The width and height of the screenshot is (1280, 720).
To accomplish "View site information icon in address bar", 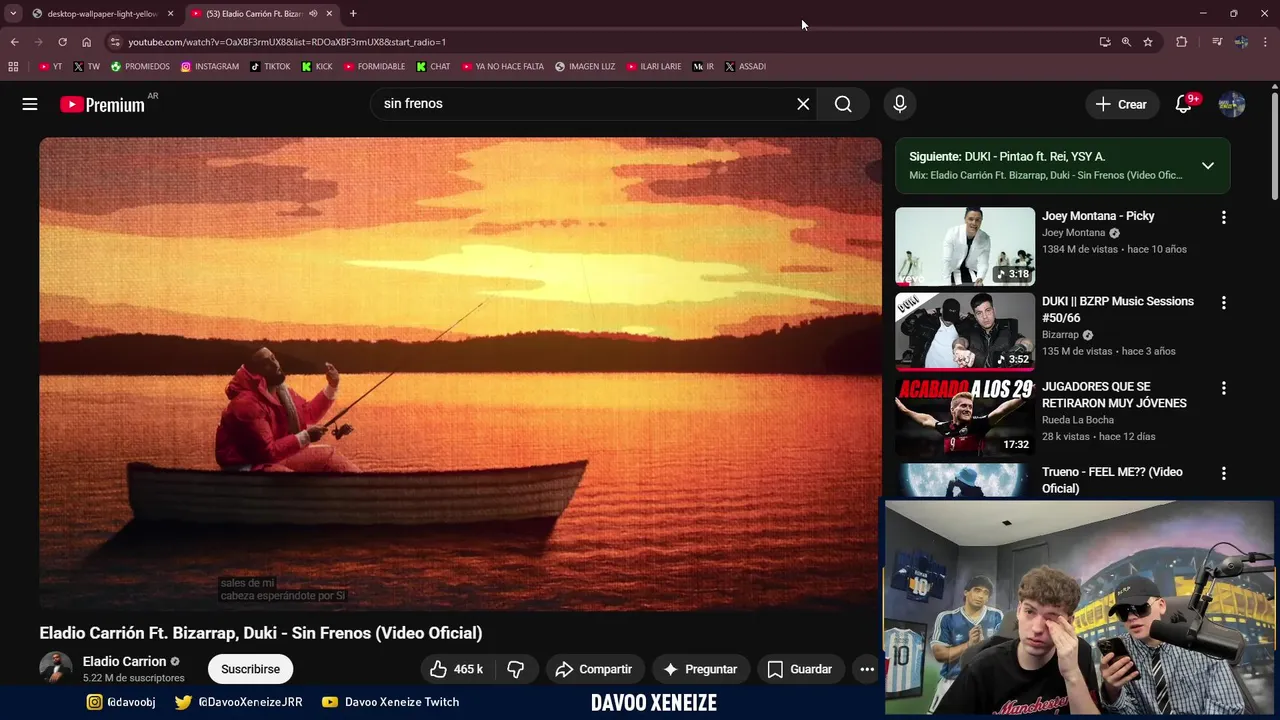I will pyautogui.click(x=115, y=42).
